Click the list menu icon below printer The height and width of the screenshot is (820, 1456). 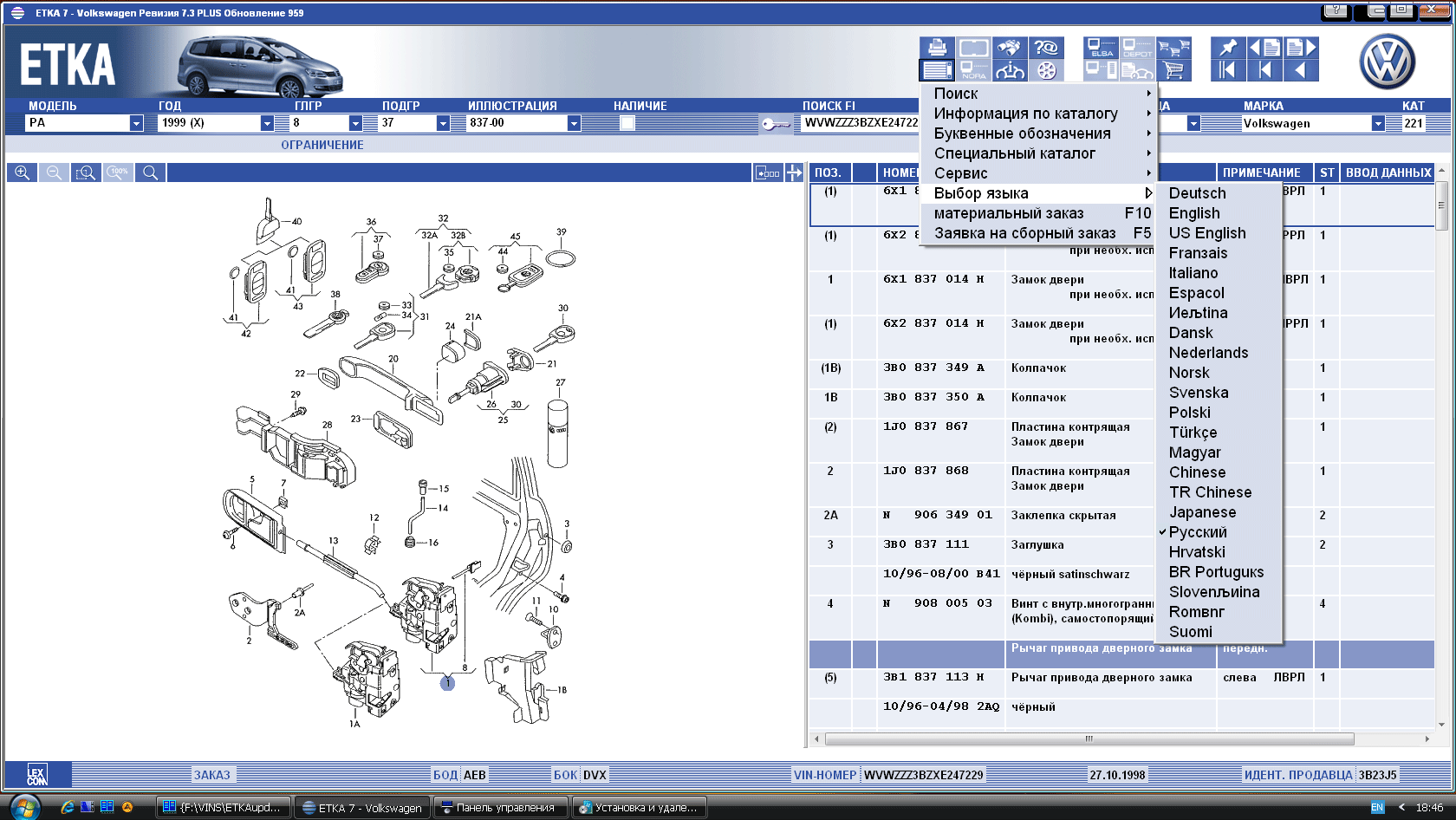coord(938,70)
